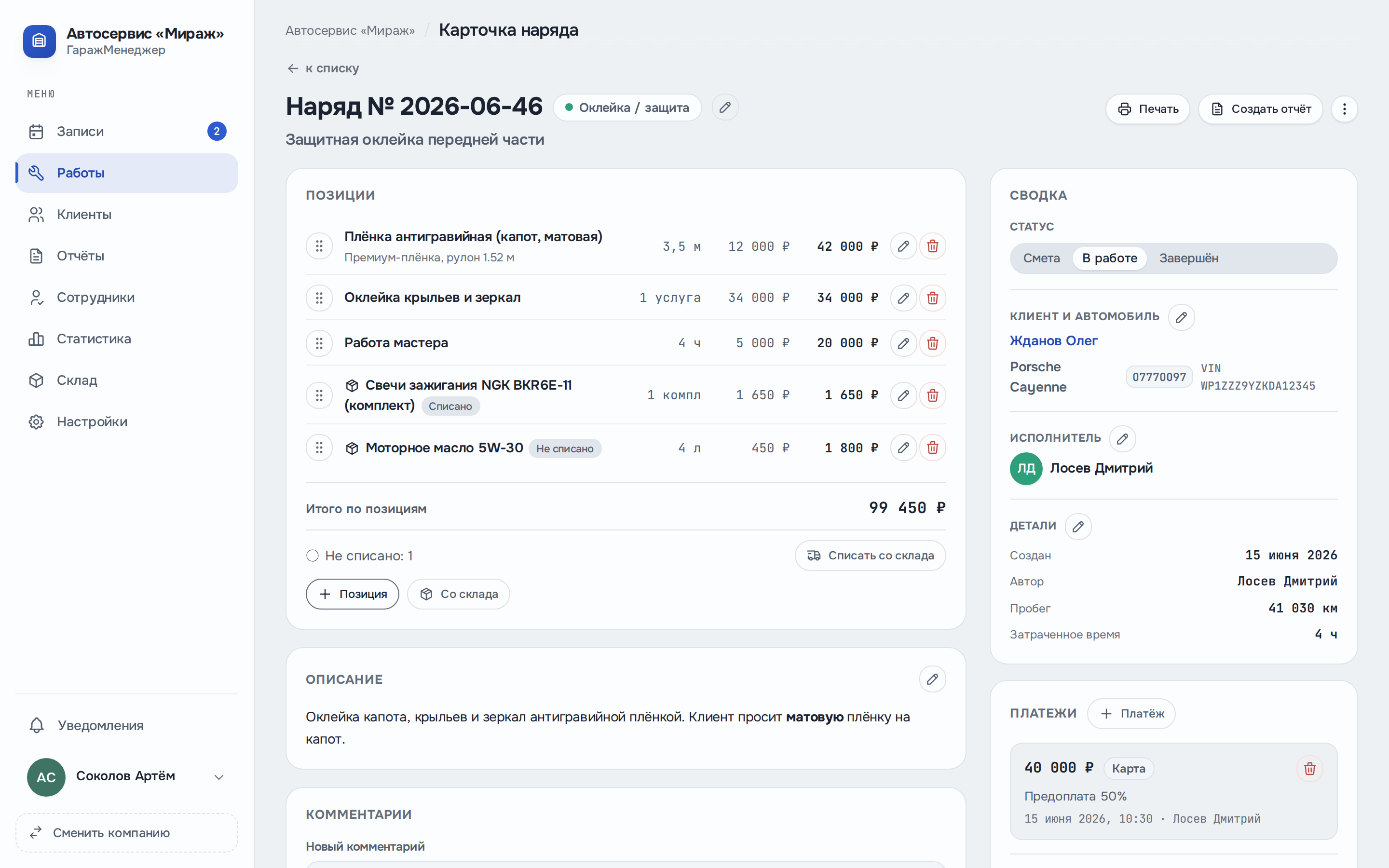
Task: Delete the Моторное масло 5W-30 position
Action: pyautogui.click(x=932, y=448)
